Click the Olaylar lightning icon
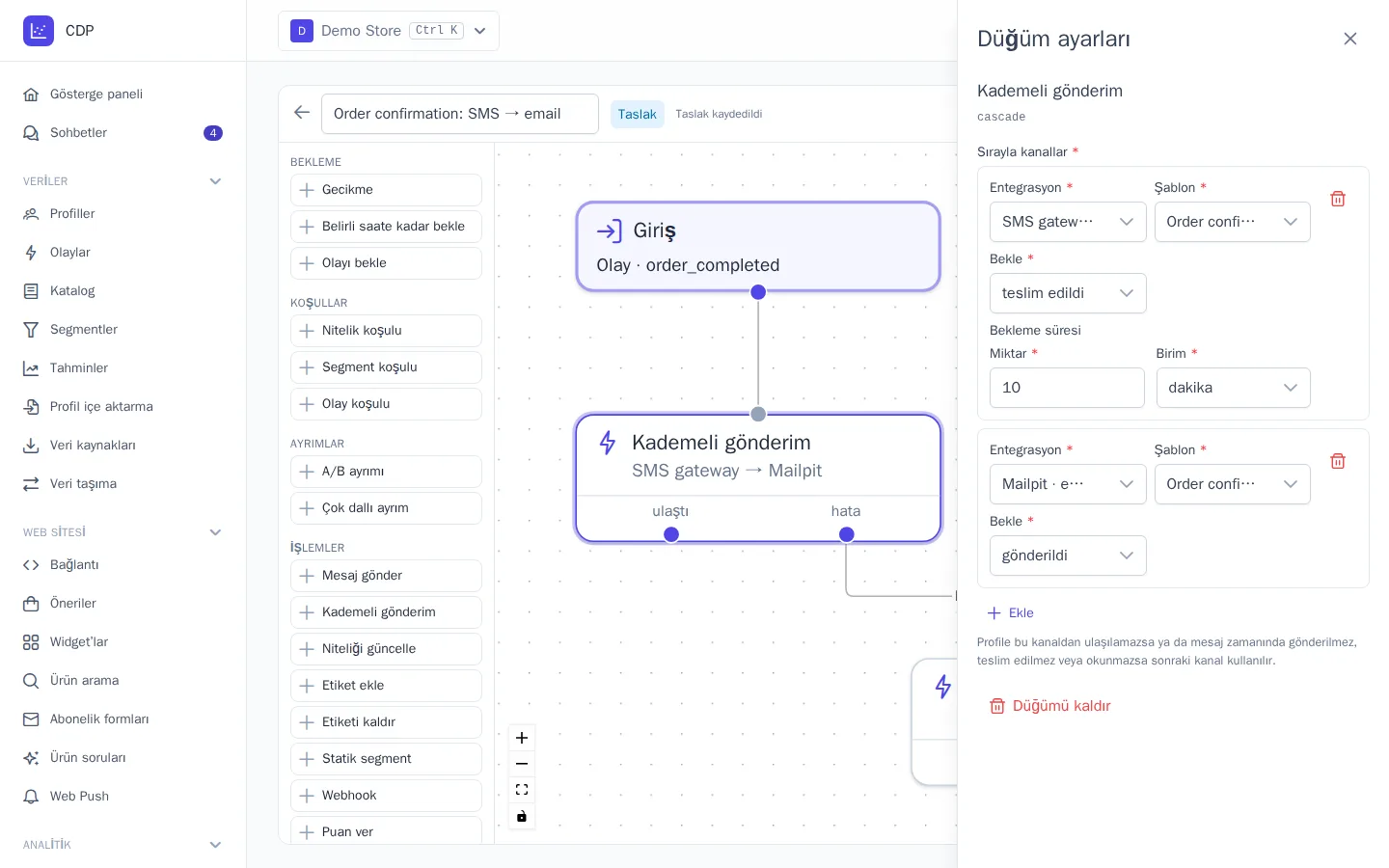The image size is (1389, 868). tap(31, 252)
